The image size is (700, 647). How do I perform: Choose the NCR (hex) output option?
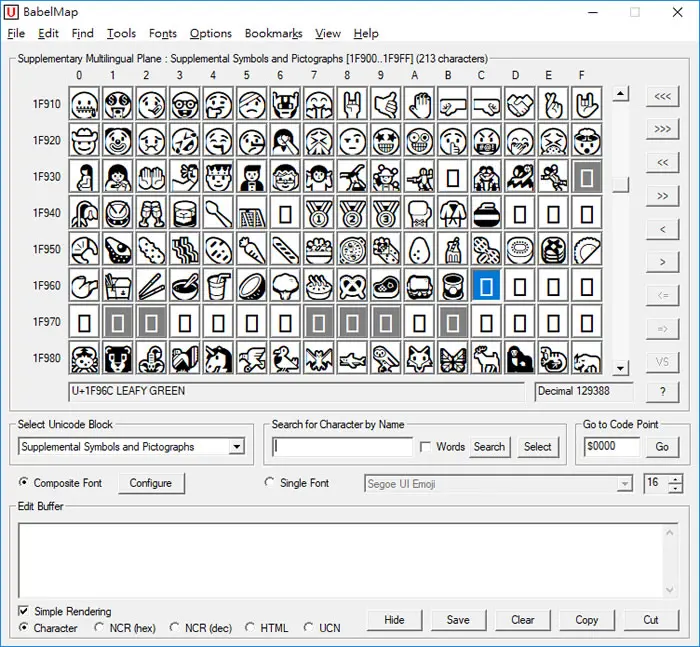point(99,628)
